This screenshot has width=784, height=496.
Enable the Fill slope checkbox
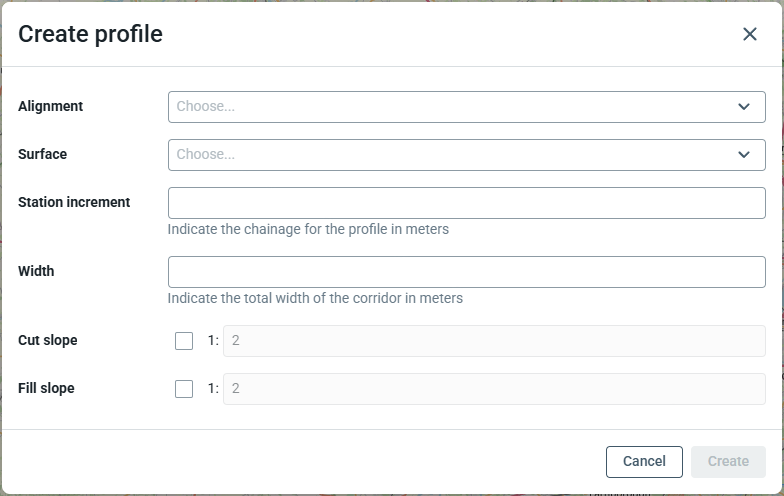[x=184, y=389]
